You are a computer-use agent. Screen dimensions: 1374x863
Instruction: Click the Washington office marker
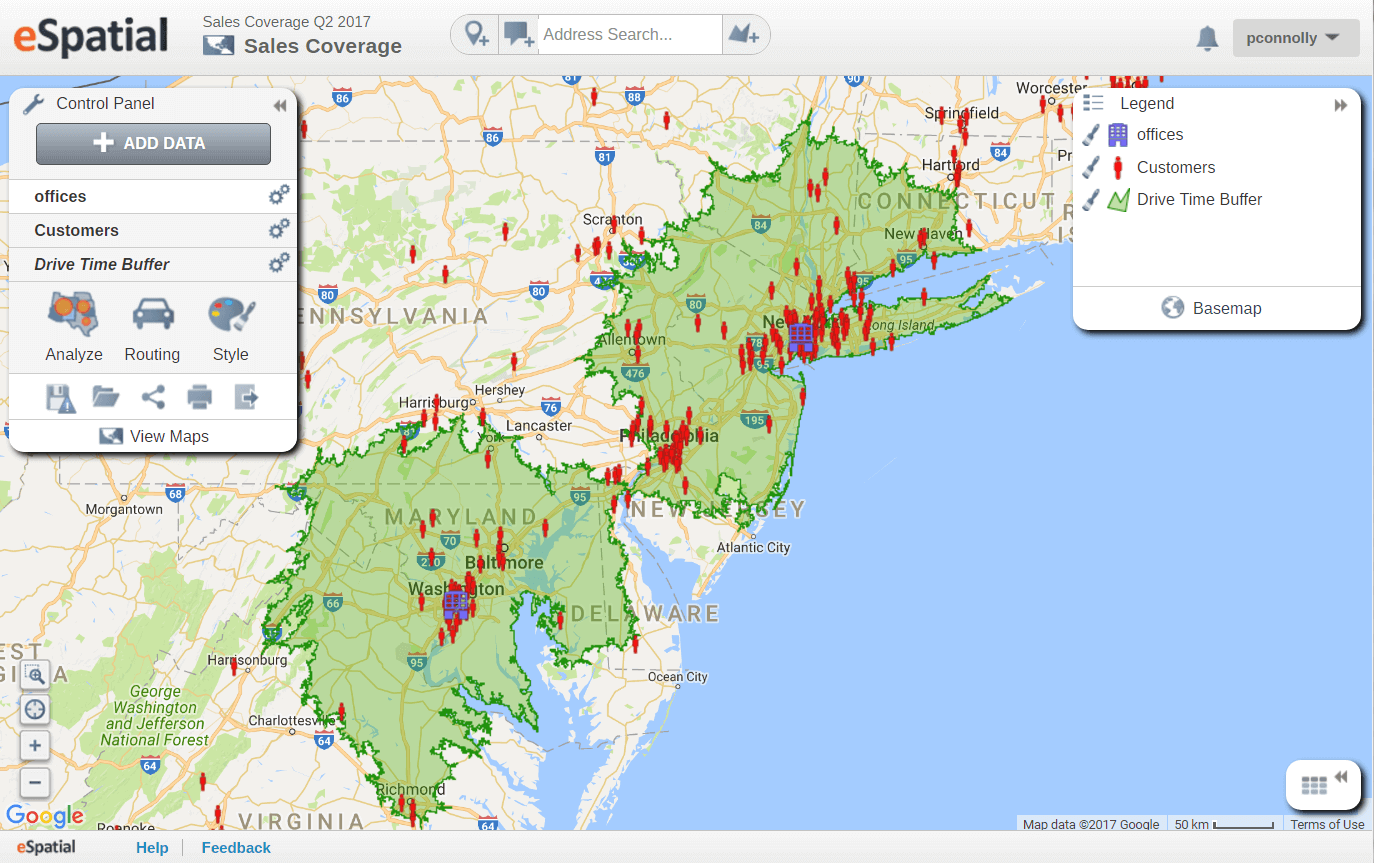click(456, 604)
